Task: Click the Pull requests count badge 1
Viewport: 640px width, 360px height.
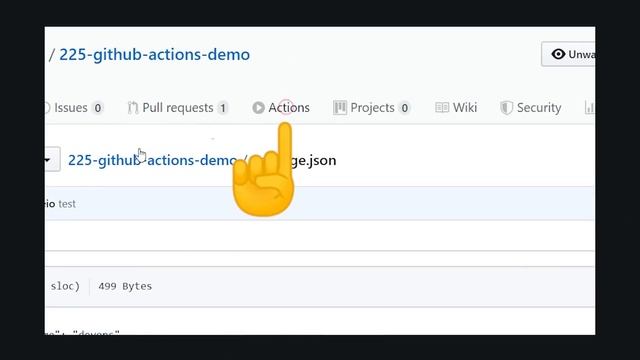Action: tap(223, 108)
